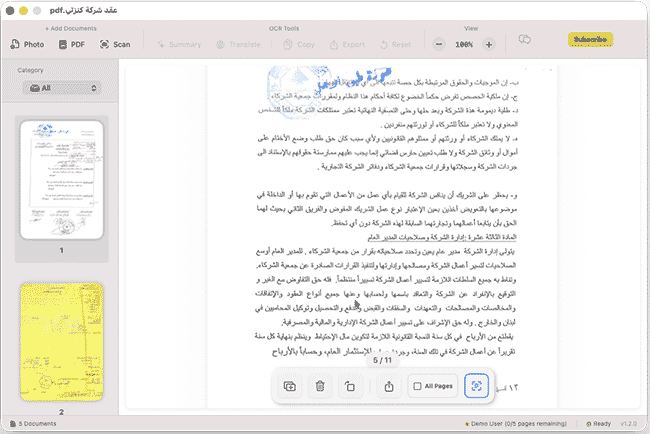This screenshot has height=434, width=650.
Task: Open the chat bubbles feedback icon
Action: point(524,39)
